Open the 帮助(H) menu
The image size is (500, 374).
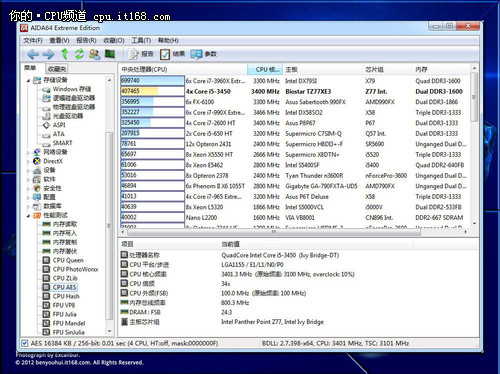click(x=168, y=40)
